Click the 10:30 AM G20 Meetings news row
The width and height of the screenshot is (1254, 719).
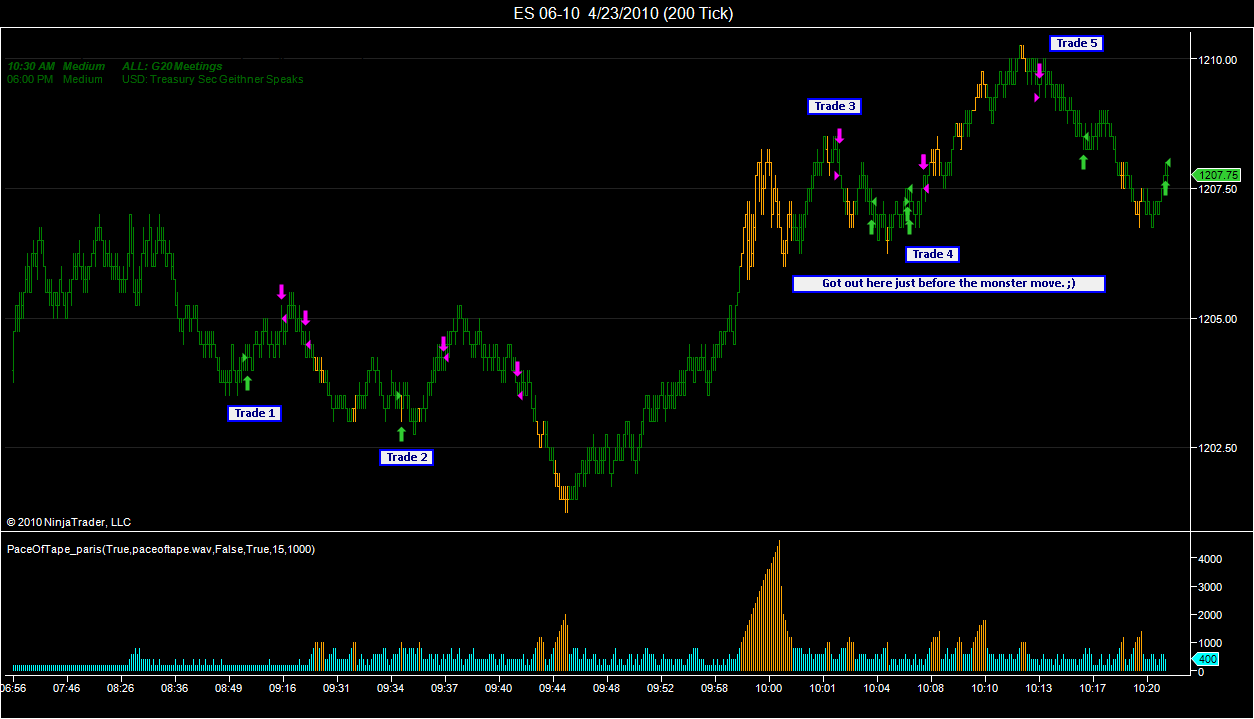click(115, 66)
